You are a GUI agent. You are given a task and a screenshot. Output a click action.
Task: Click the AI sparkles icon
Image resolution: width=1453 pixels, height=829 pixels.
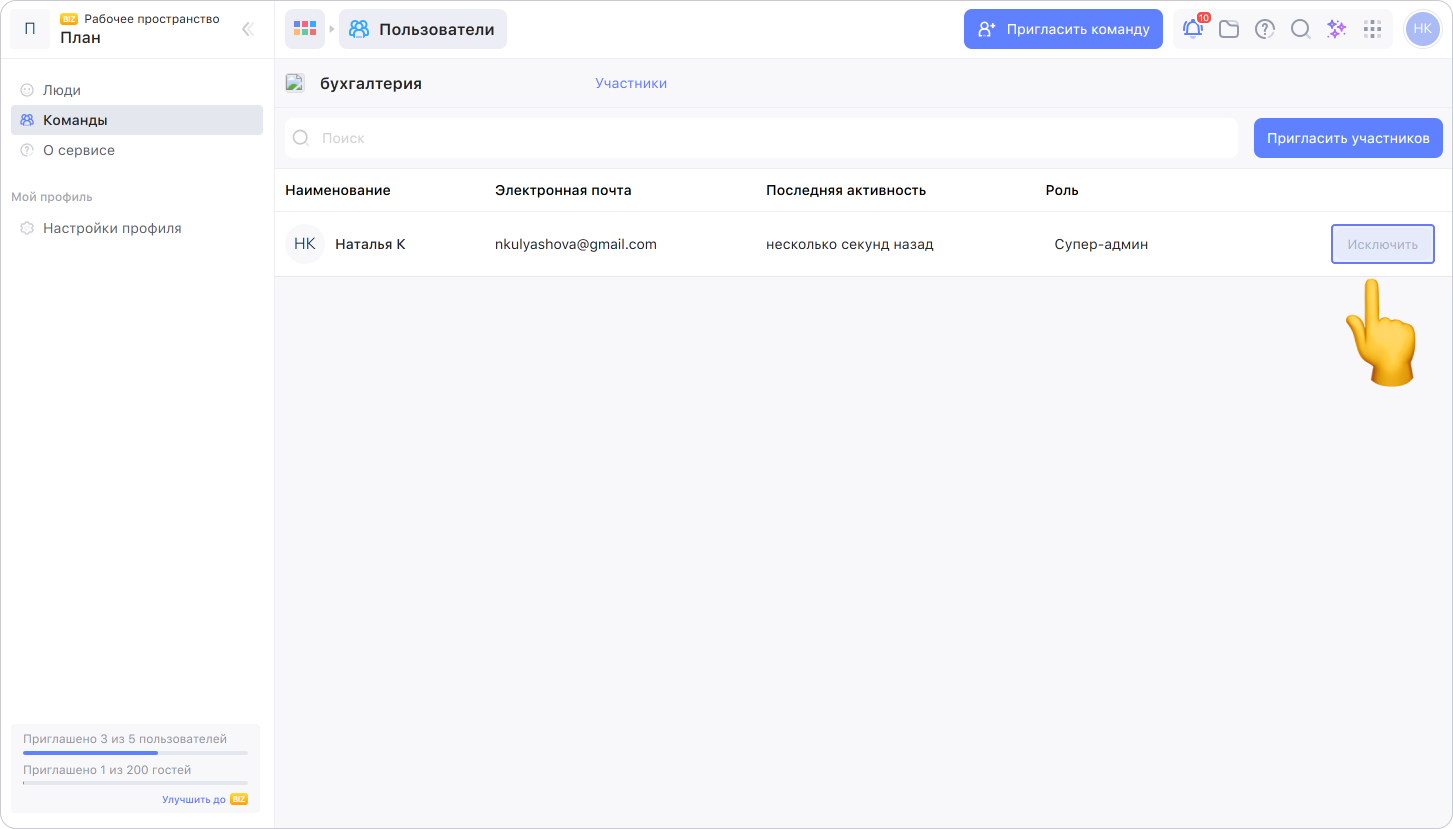pyautogui.click(x=1336, y=29)
